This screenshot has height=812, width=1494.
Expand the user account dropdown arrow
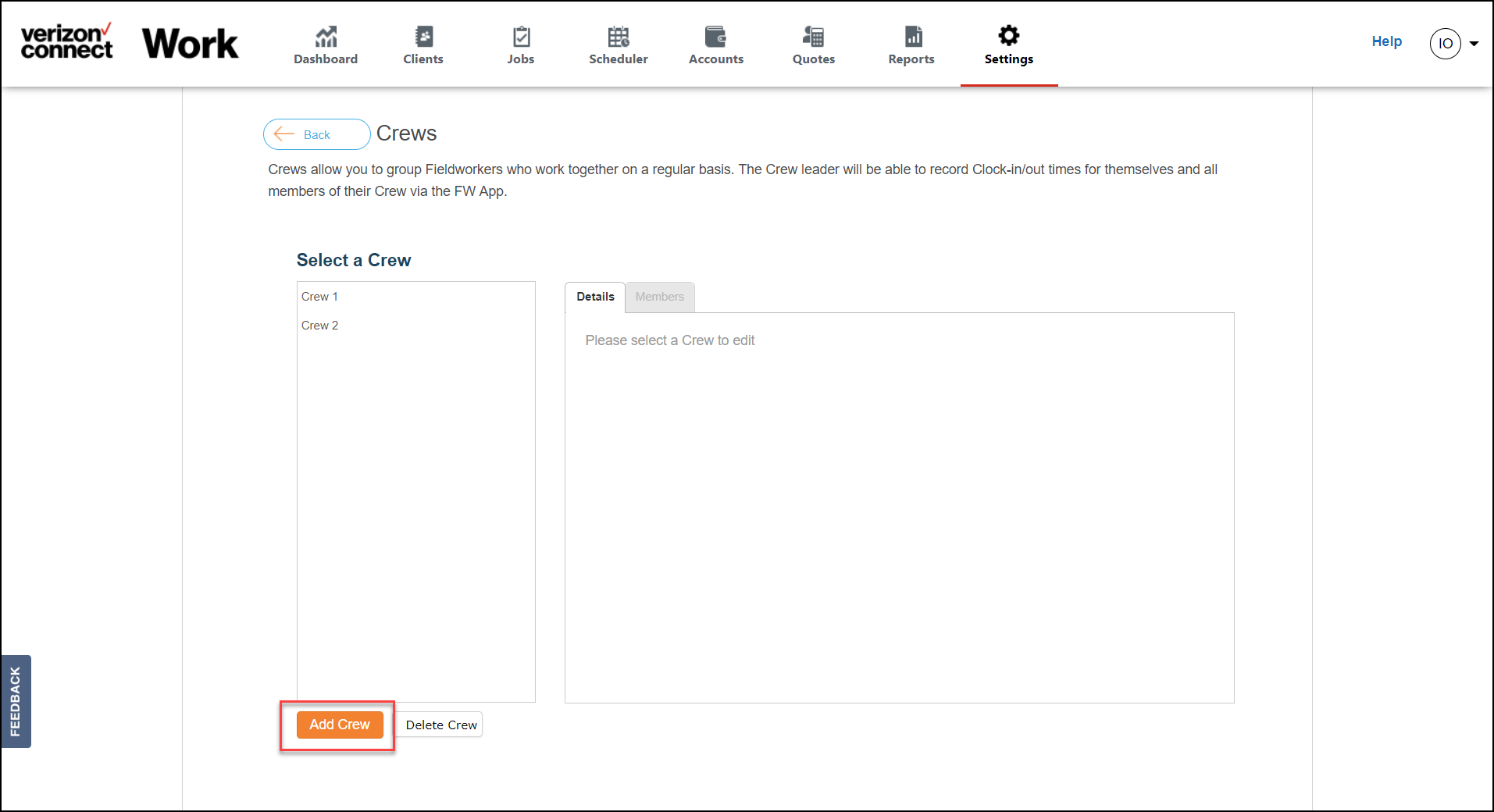[1474, 44]
